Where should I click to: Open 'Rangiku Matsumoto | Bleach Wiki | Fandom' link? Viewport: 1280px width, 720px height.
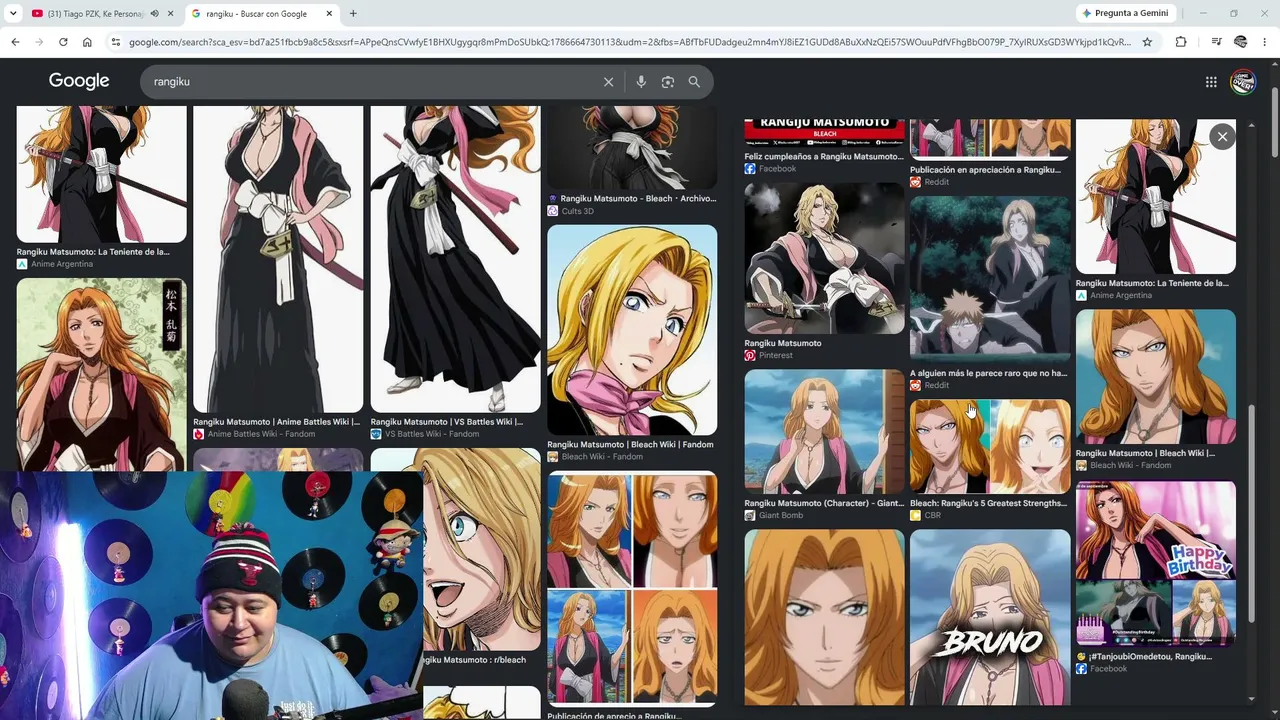630,445
